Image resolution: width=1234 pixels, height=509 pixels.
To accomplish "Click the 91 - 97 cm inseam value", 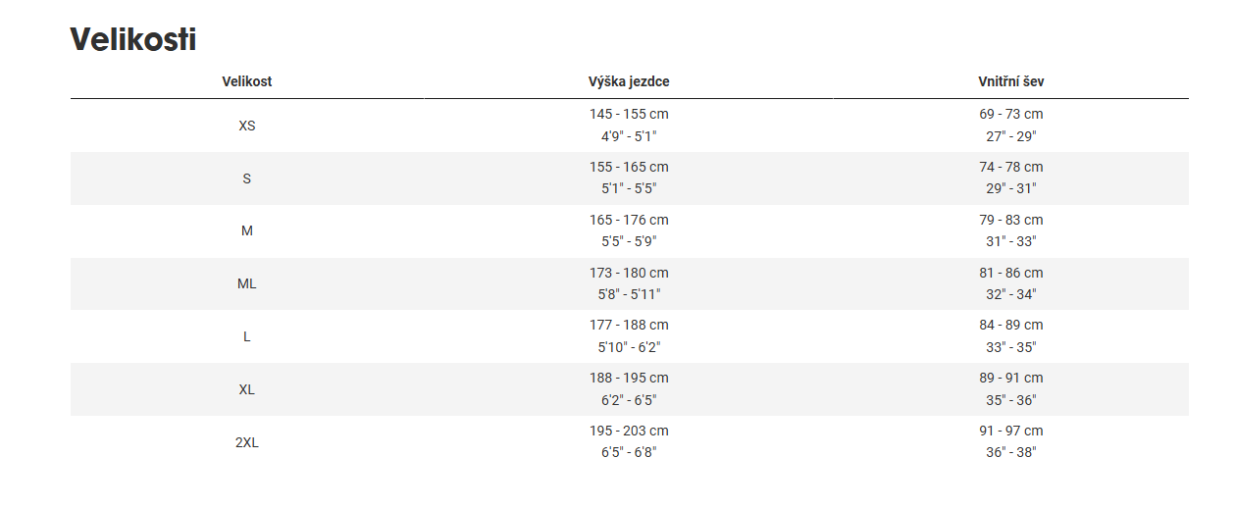I will 1010,431.
